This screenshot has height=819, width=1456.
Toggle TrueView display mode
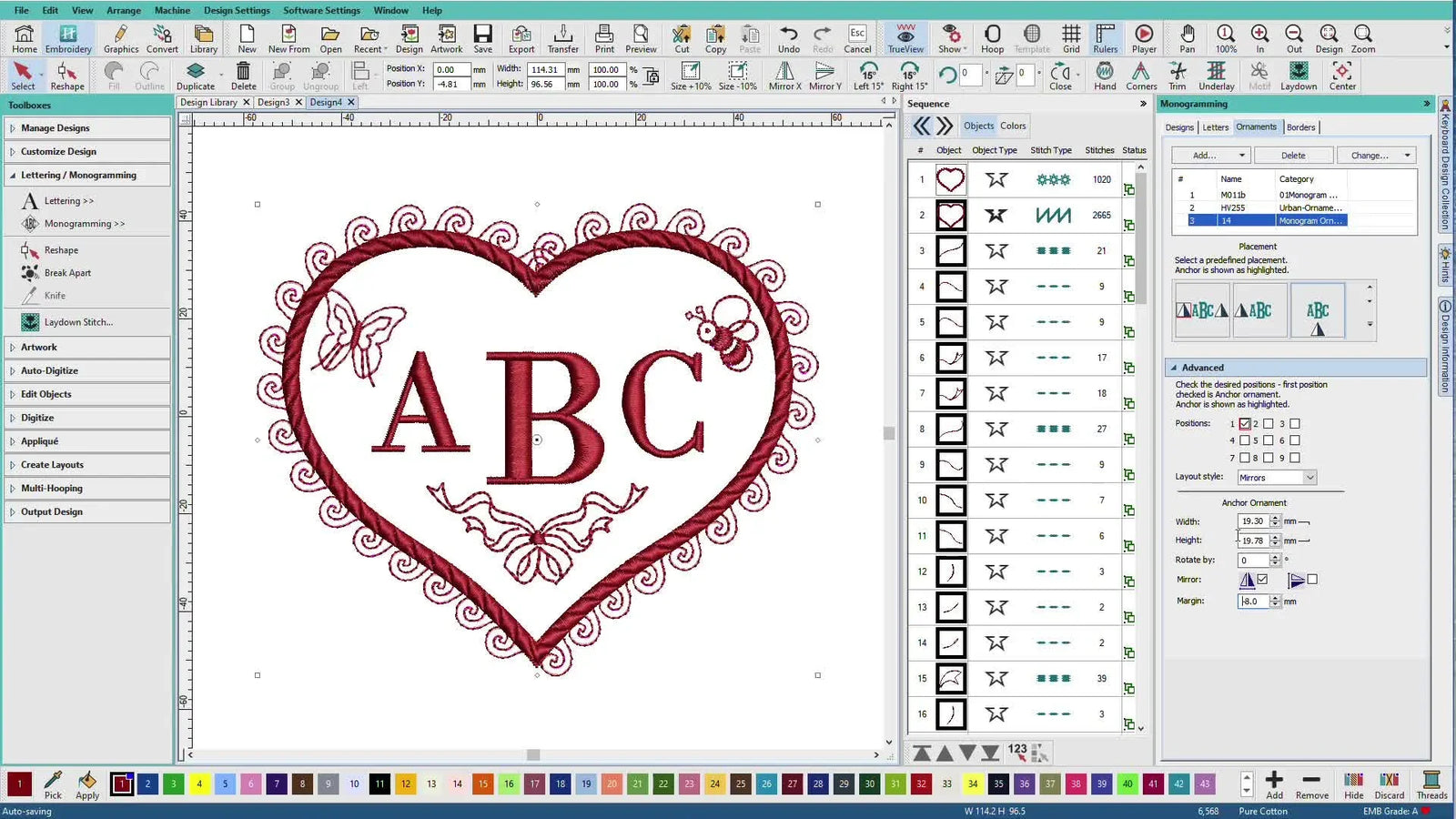pyautogui.click(x=905, y=38)
